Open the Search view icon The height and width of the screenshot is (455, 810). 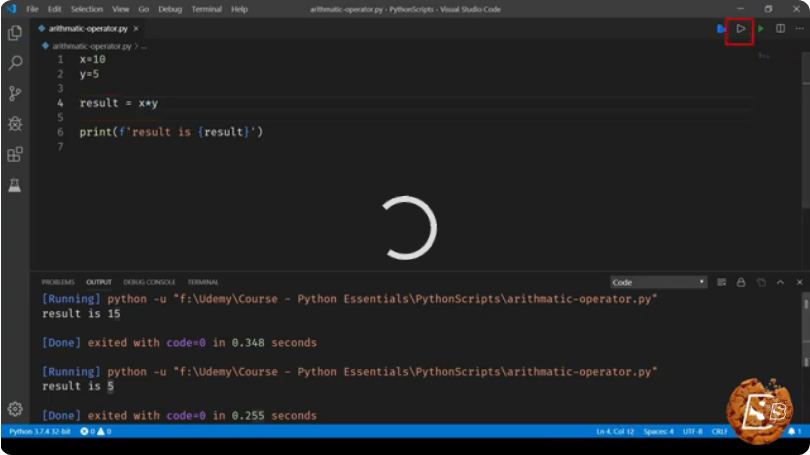point(15,63)
